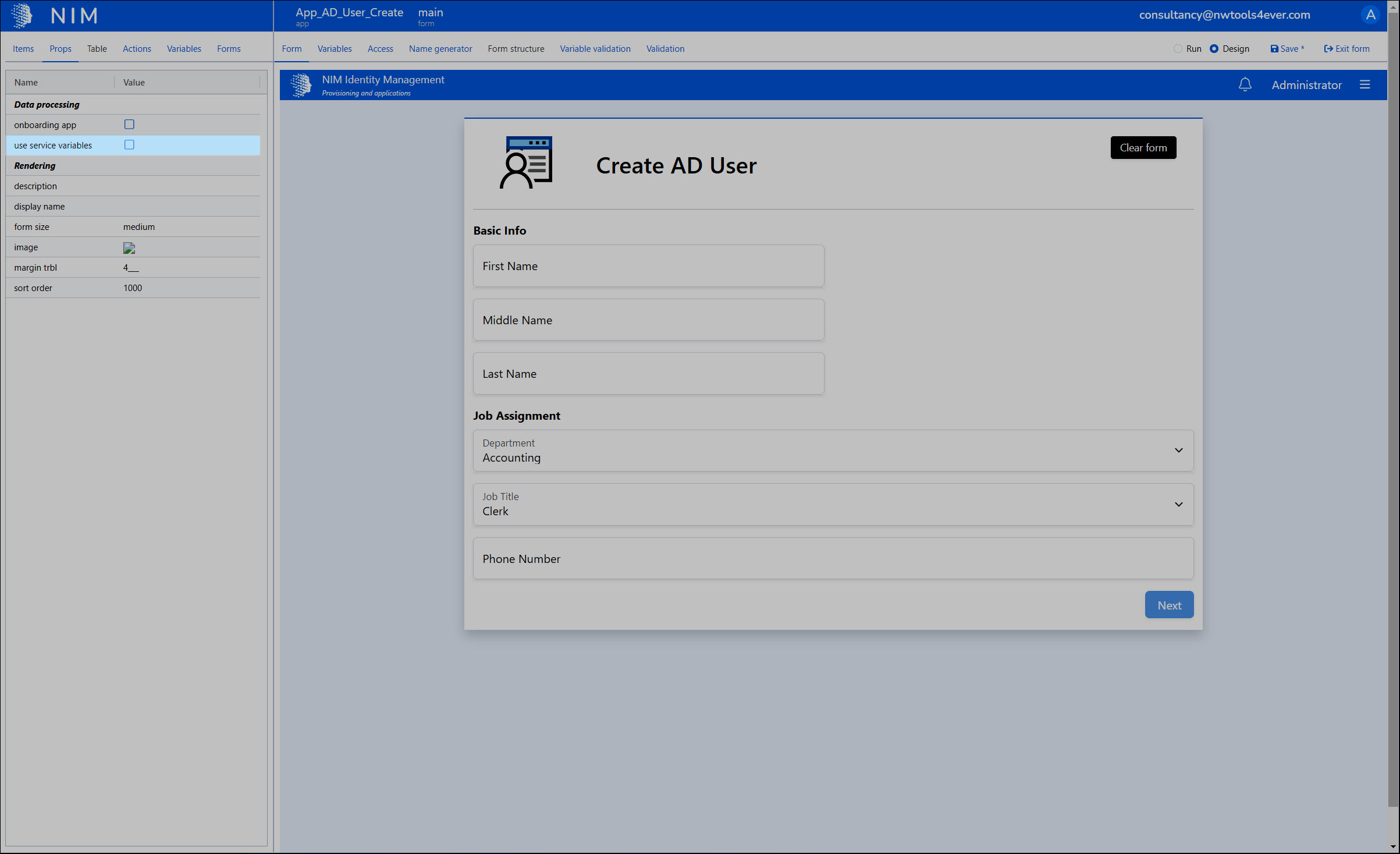Open the hamburger menu next to Administrator
This screenshot has width=1400, height=854.
[1365, 85]
